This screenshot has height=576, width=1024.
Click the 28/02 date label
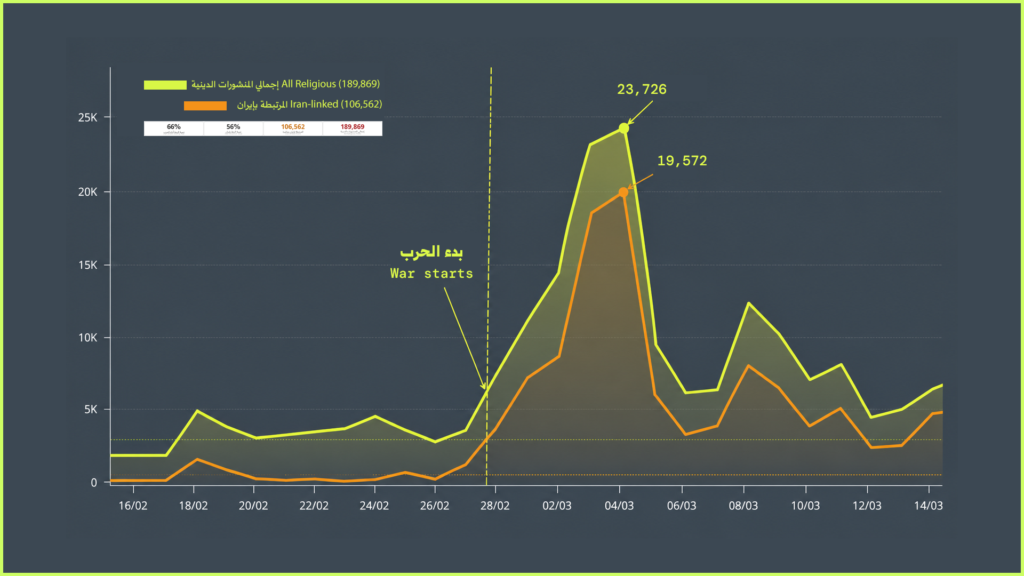click(x=495, y=506)
